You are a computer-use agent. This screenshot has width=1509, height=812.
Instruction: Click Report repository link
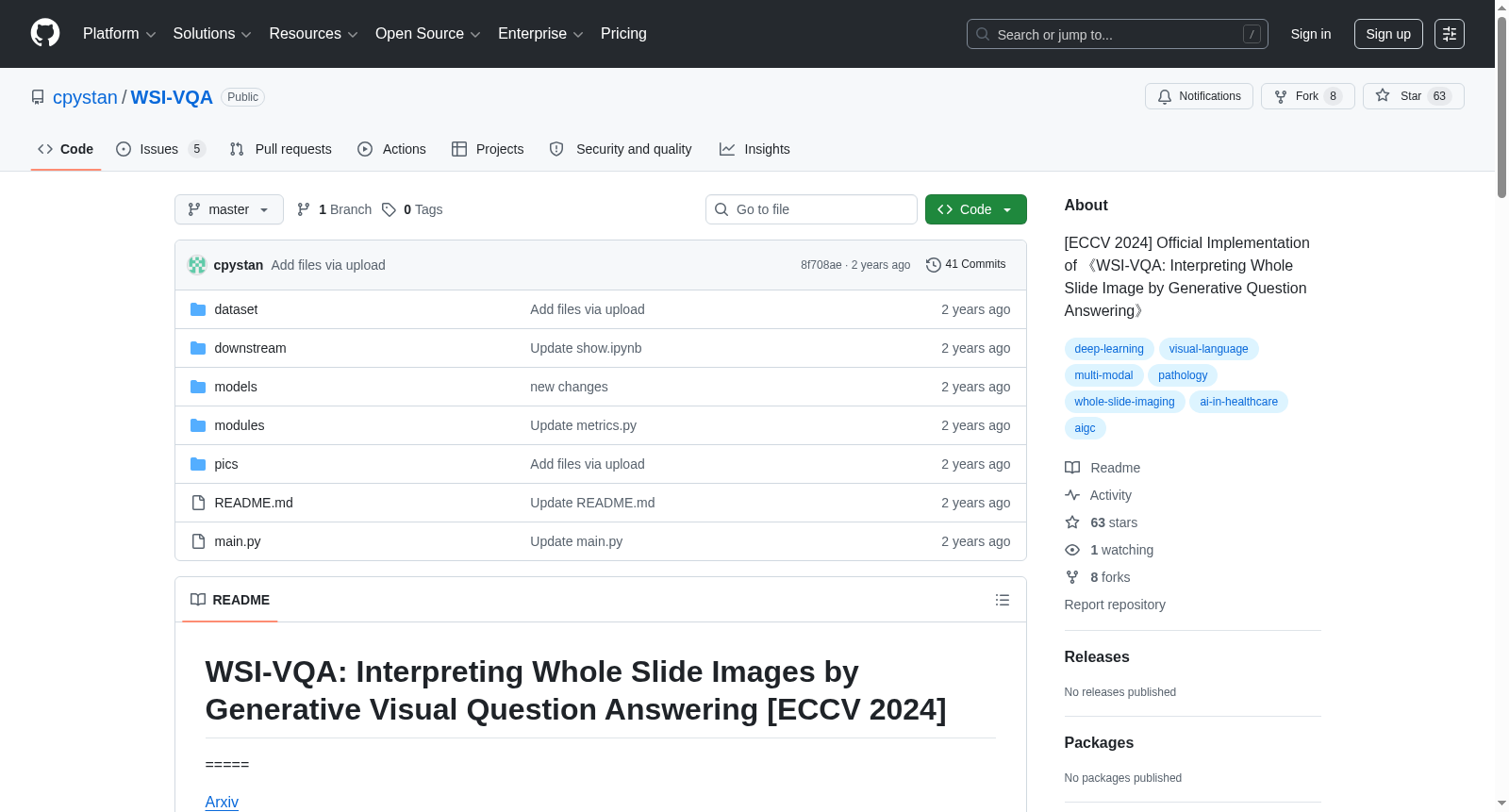1115,605
